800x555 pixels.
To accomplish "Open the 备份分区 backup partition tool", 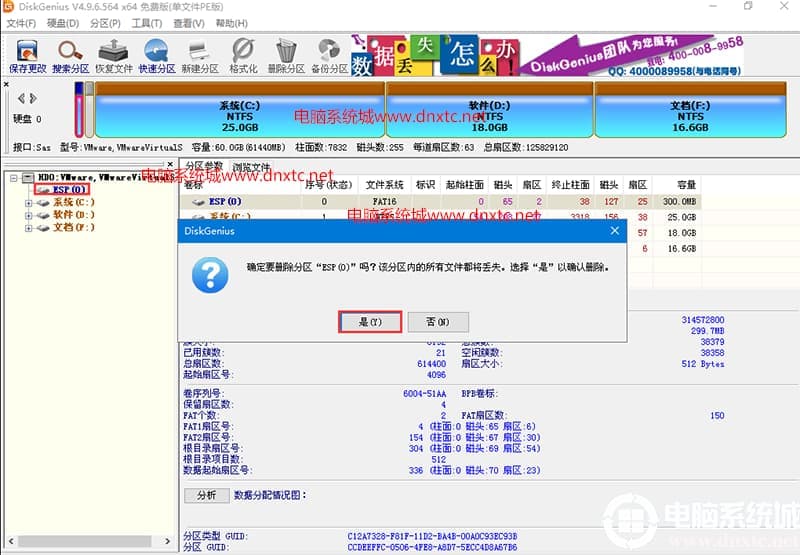I will pos(329,56).
